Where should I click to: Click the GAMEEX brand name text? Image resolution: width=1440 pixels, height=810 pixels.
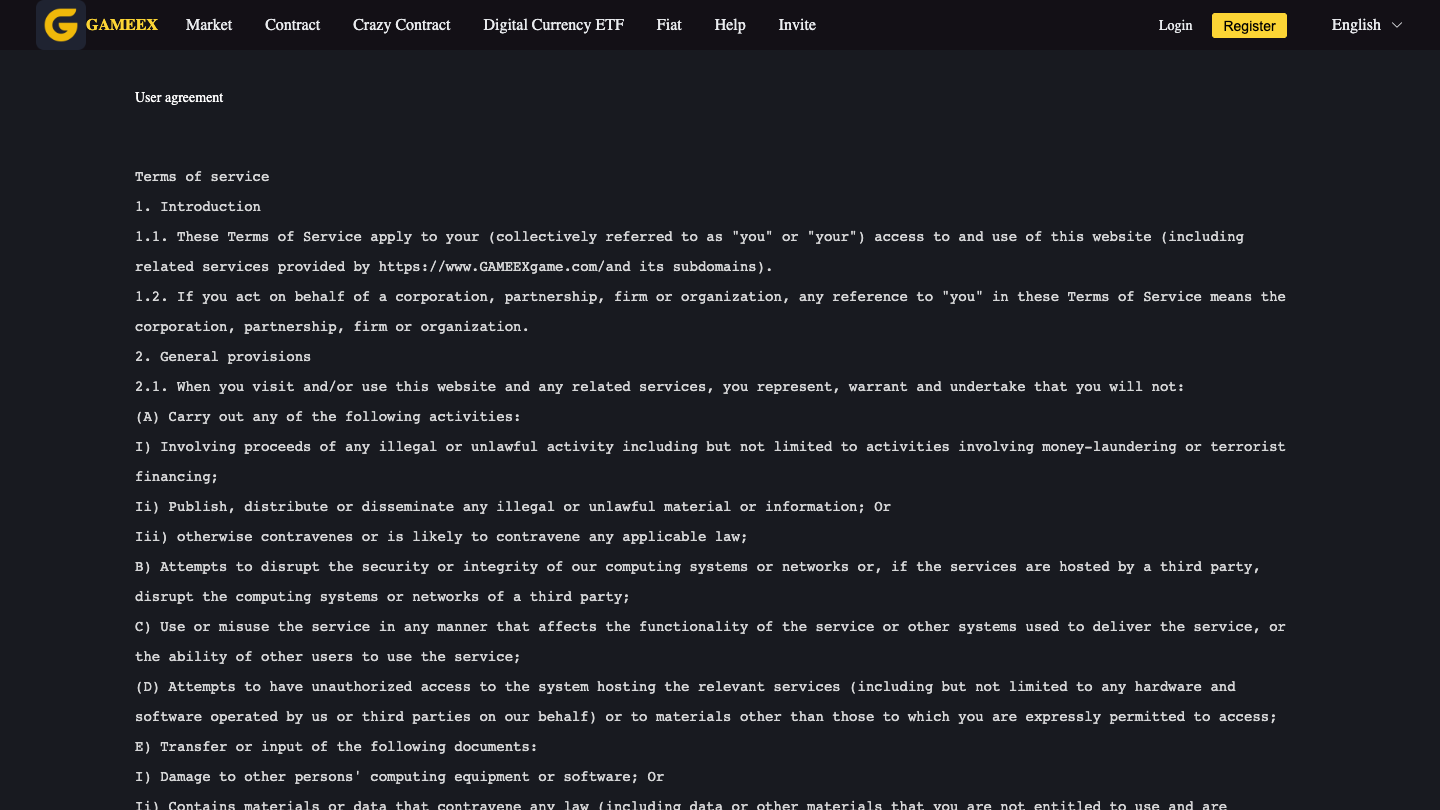click(122, 25)
